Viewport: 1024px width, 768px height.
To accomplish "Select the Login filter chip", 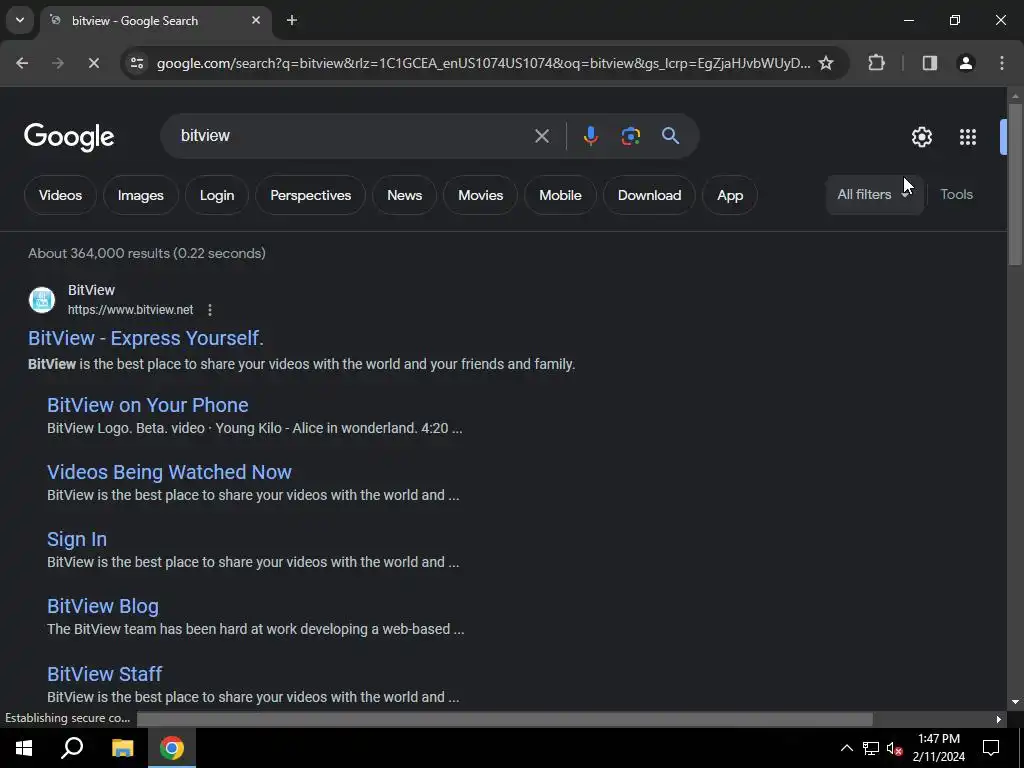I will pyautogui.click(x=217, y=195).
